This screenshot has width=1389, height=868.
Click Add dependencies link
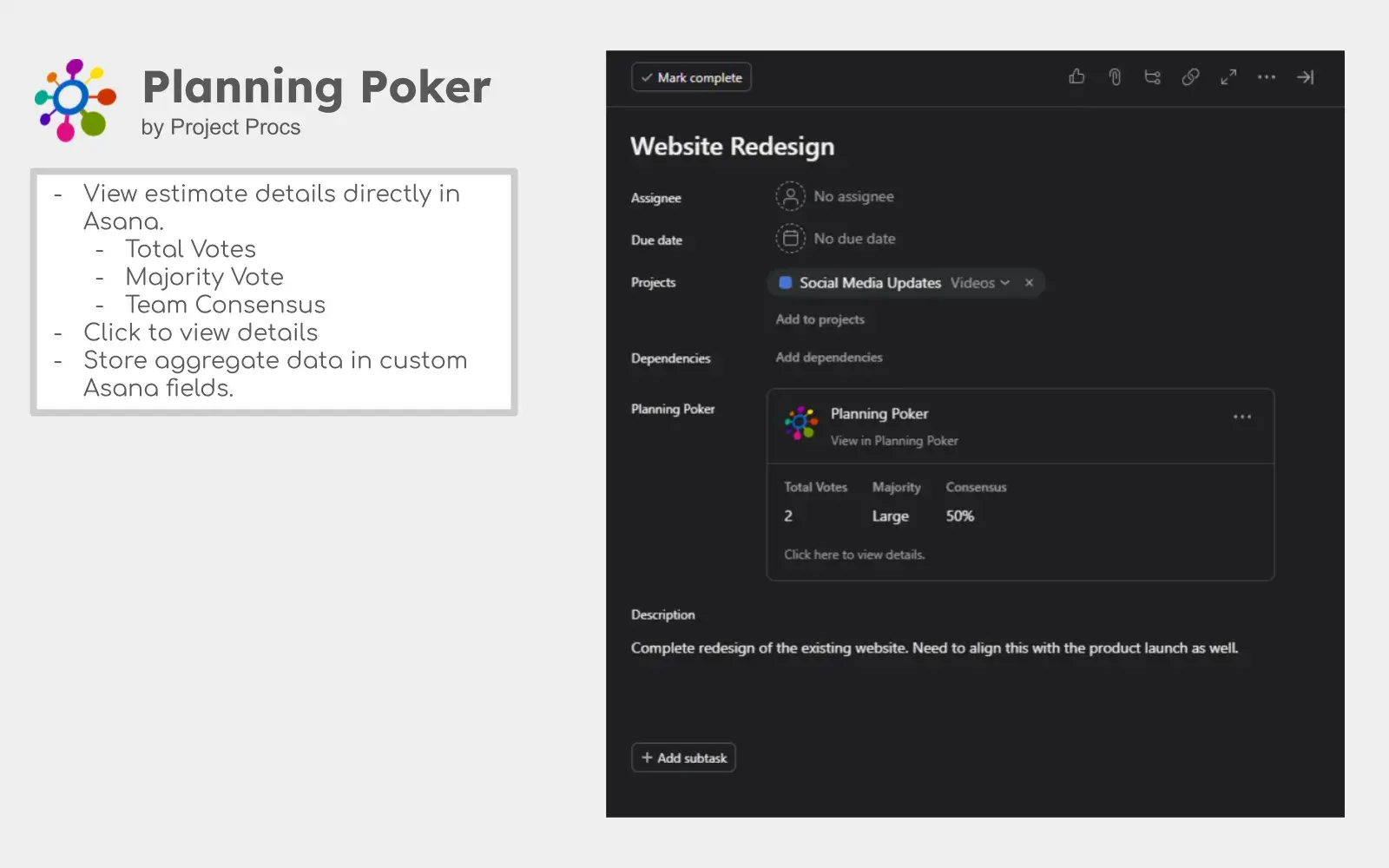click(828, 358)
